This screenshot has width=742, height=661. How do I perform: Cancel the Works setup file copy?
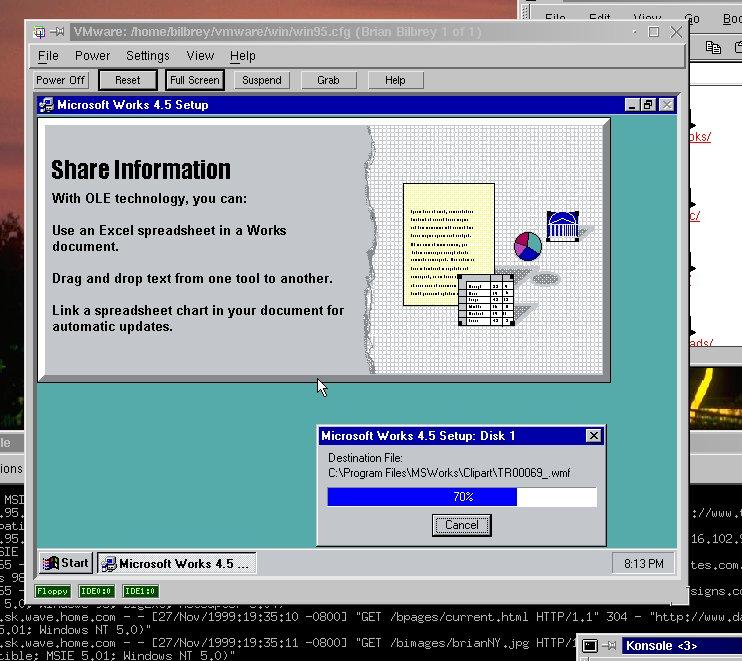pos(461,525)
